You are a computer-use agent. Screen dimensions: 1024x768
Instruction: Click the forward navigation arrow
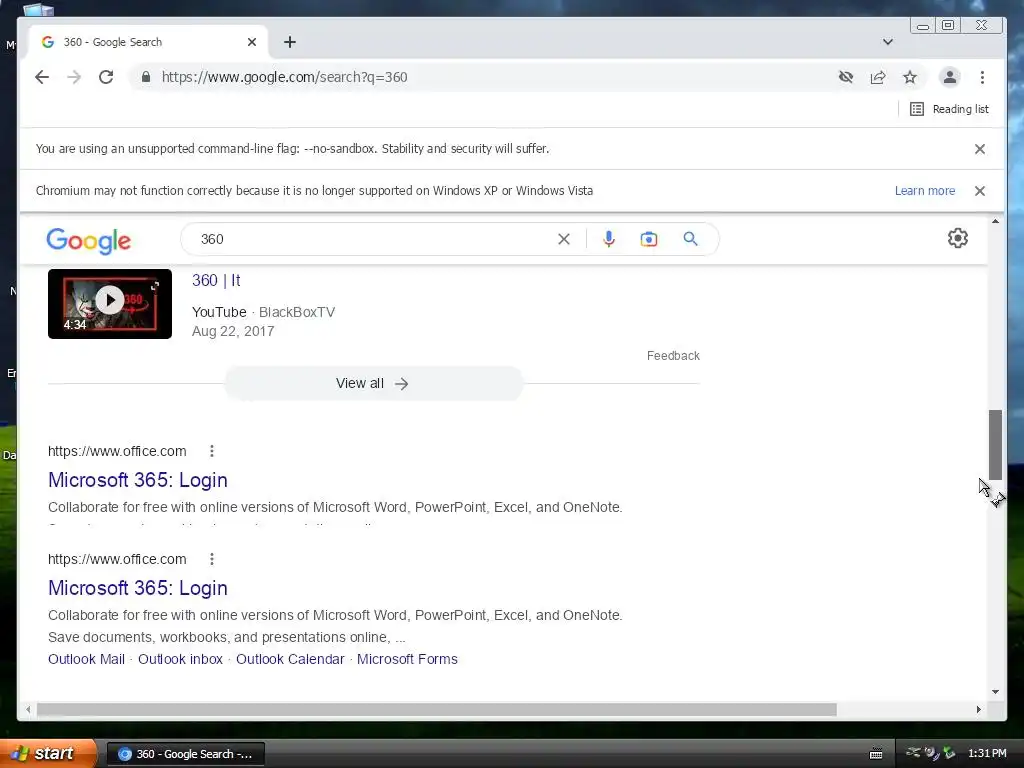point(74,77)
